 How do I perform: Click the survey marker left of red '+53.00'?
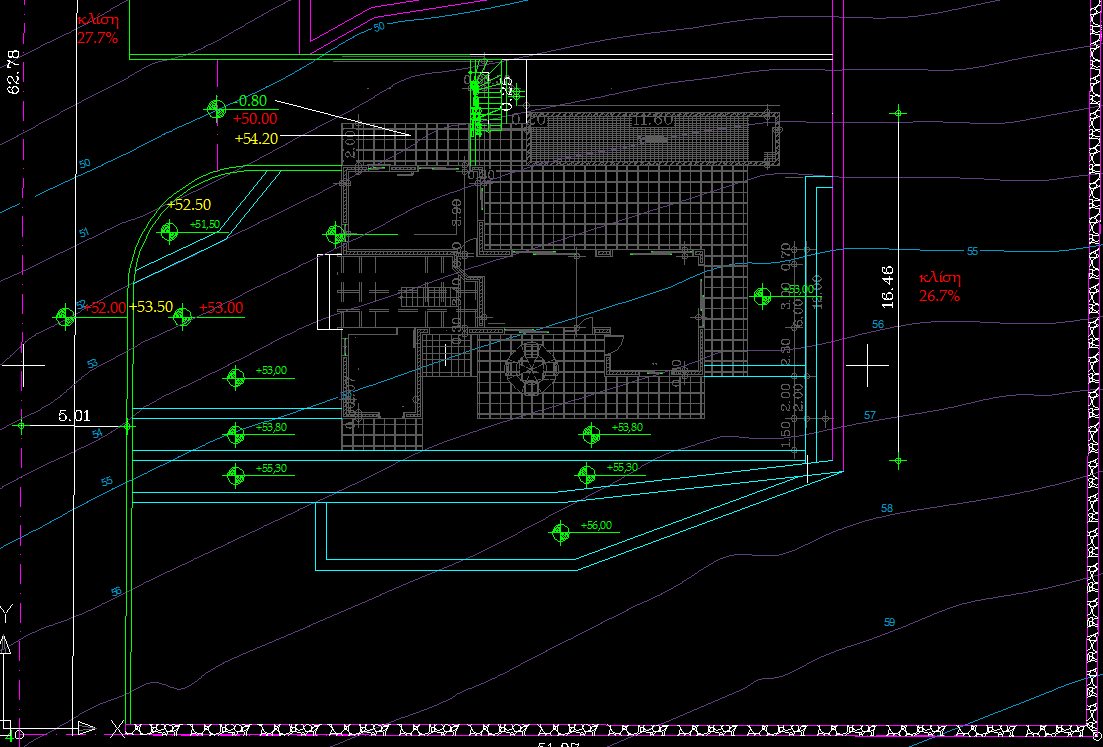point(182,317)
